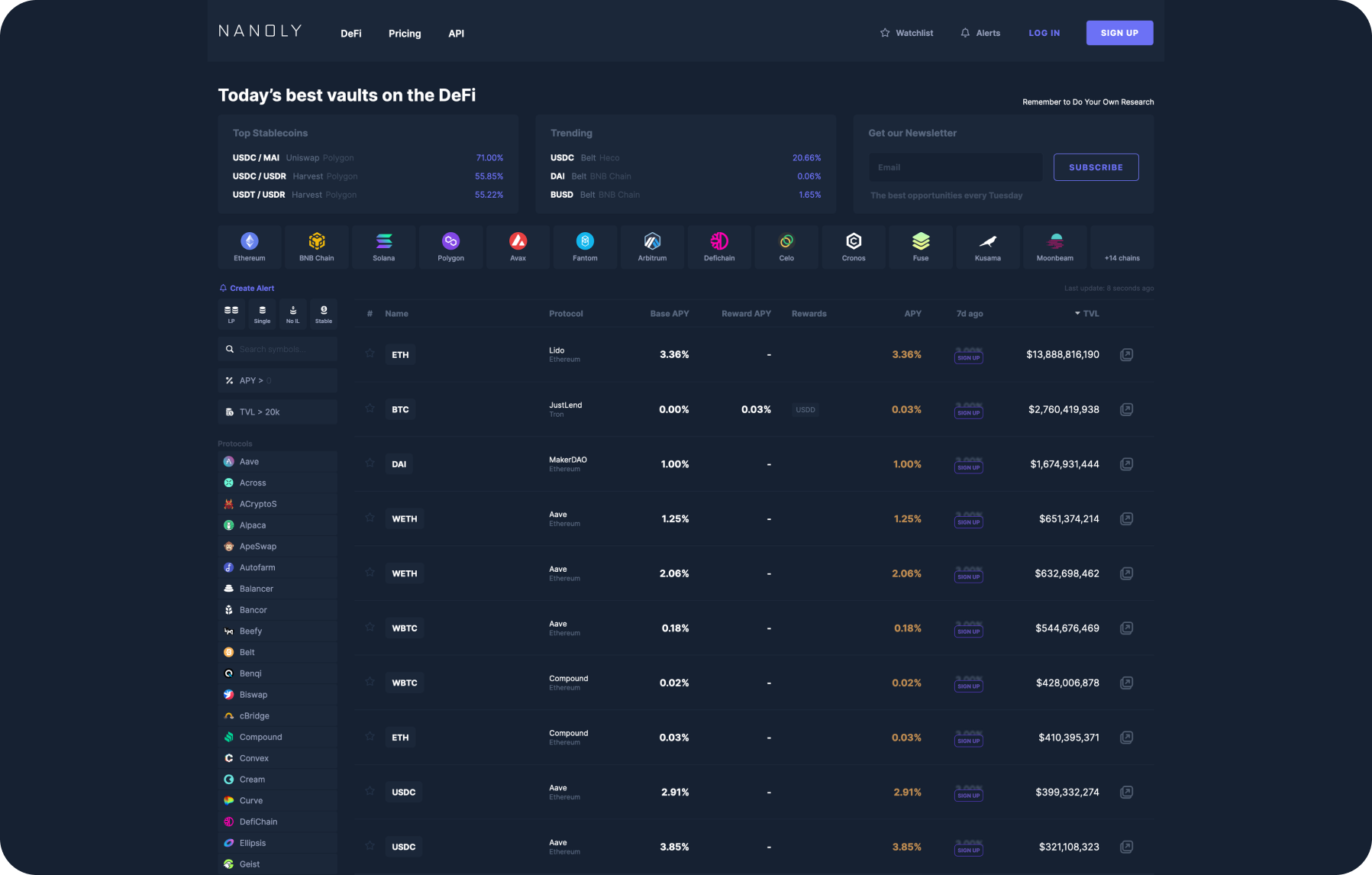Choose the Fantom chain tile

[586, 247]
